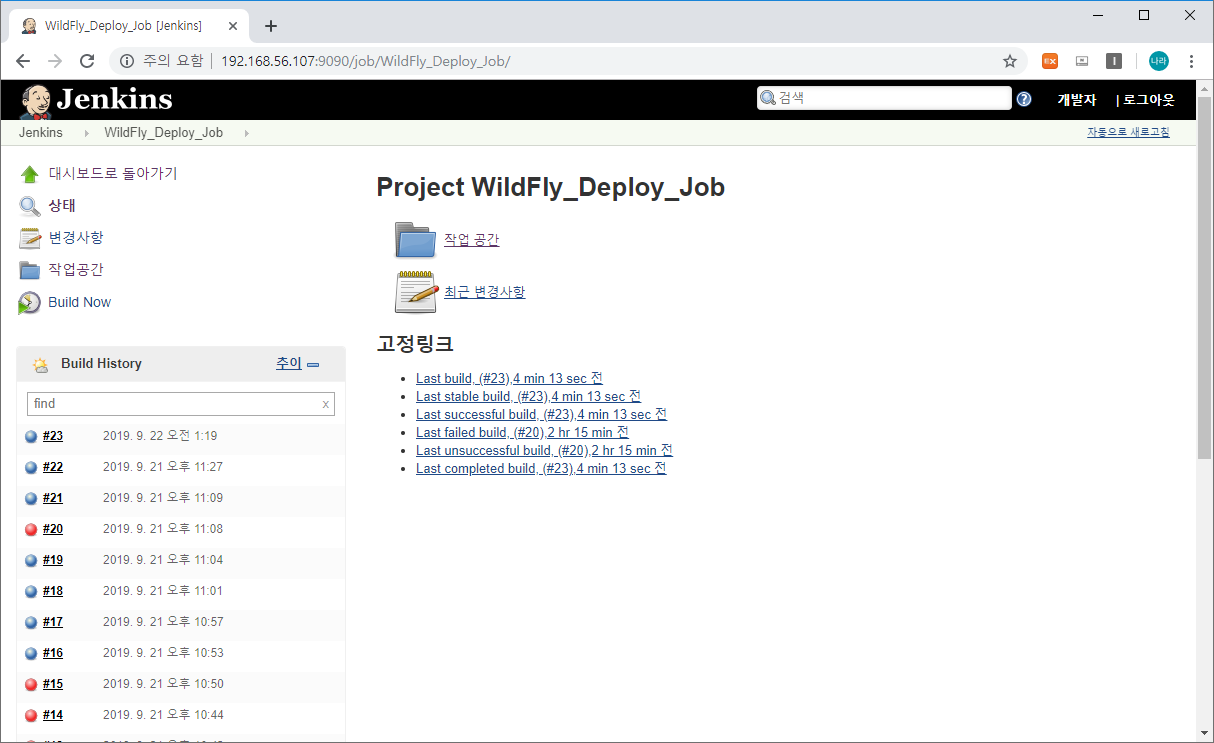Screen dimensions: 1214x743
Task: Bookmark this page with star icon
Action: [x=1010, y=61]
